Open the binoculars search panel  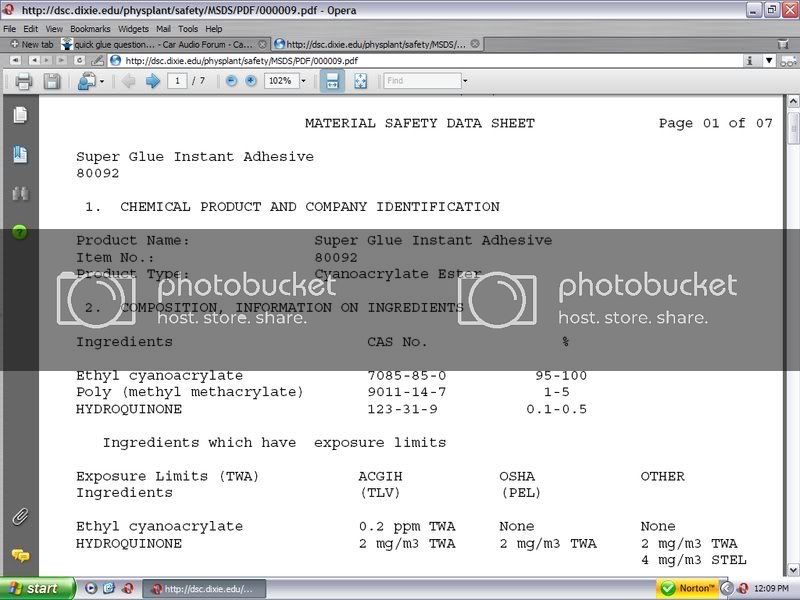tap(20, 193)
